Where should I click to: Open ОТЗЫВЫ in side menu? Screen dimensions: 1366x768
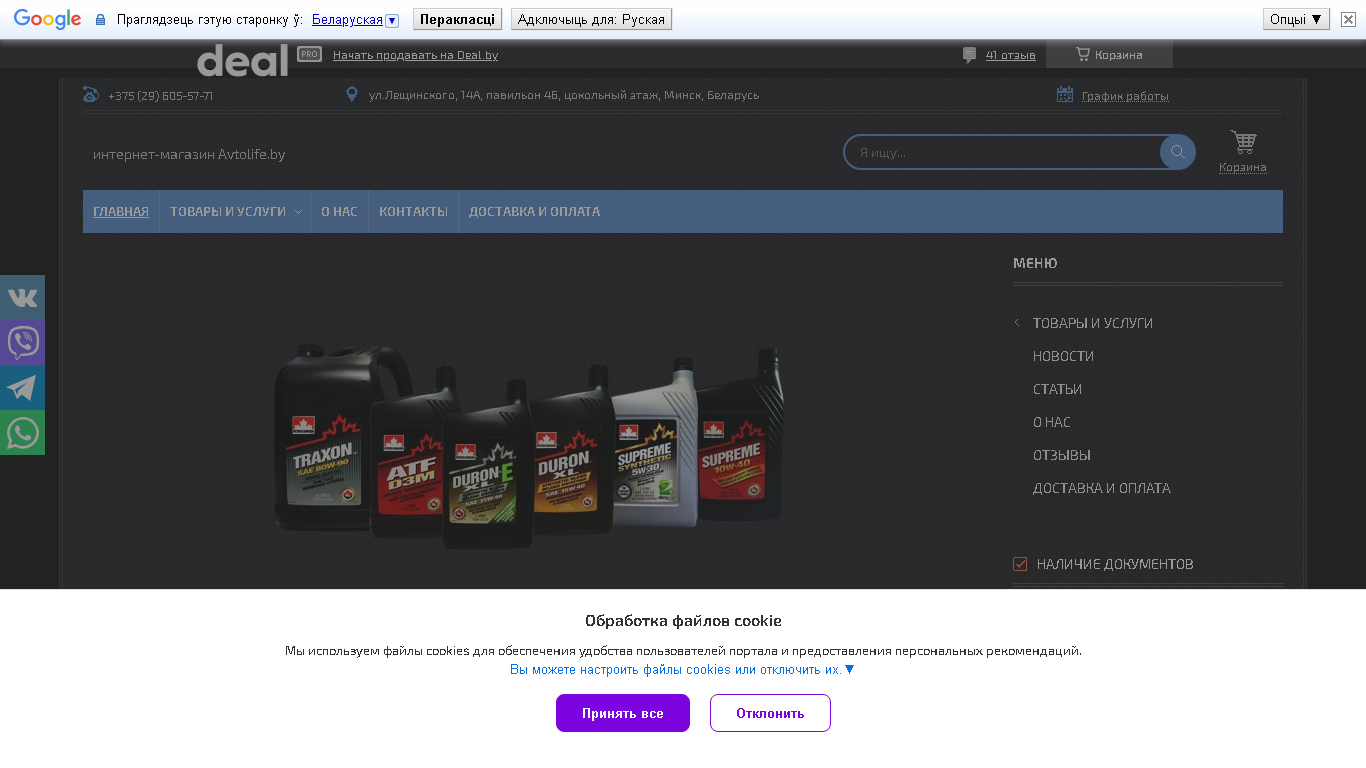click(x=1062, y=455)
